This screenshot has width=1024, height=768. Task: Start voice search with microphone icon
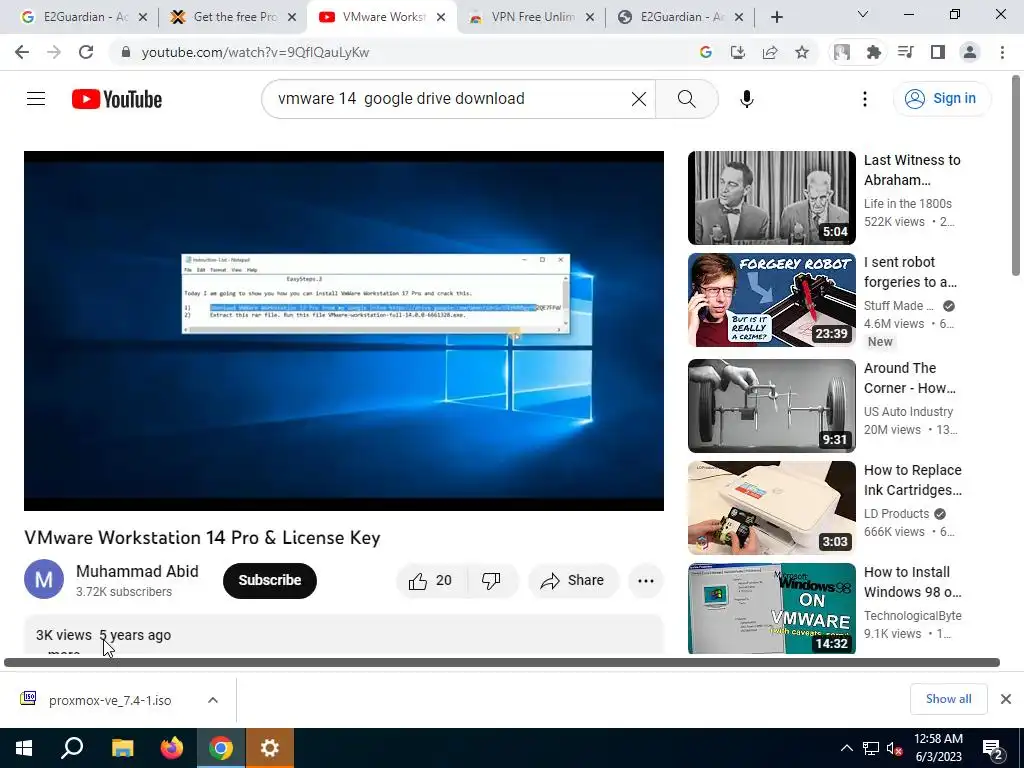pyautogui.click(x=746, y=99)
